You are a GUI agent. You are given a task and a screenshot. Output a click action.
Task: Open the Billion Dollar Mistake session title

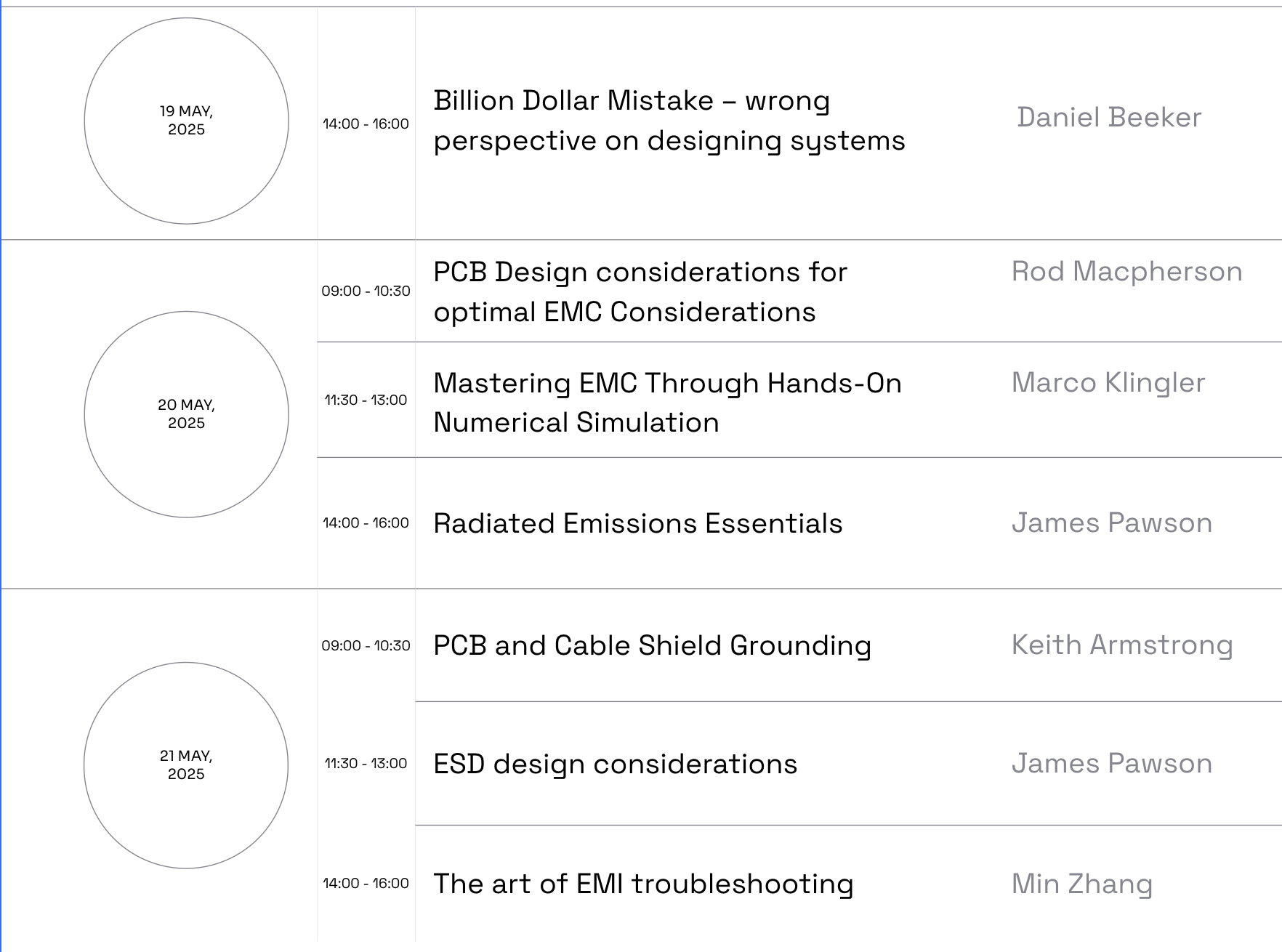click(669, 121)
